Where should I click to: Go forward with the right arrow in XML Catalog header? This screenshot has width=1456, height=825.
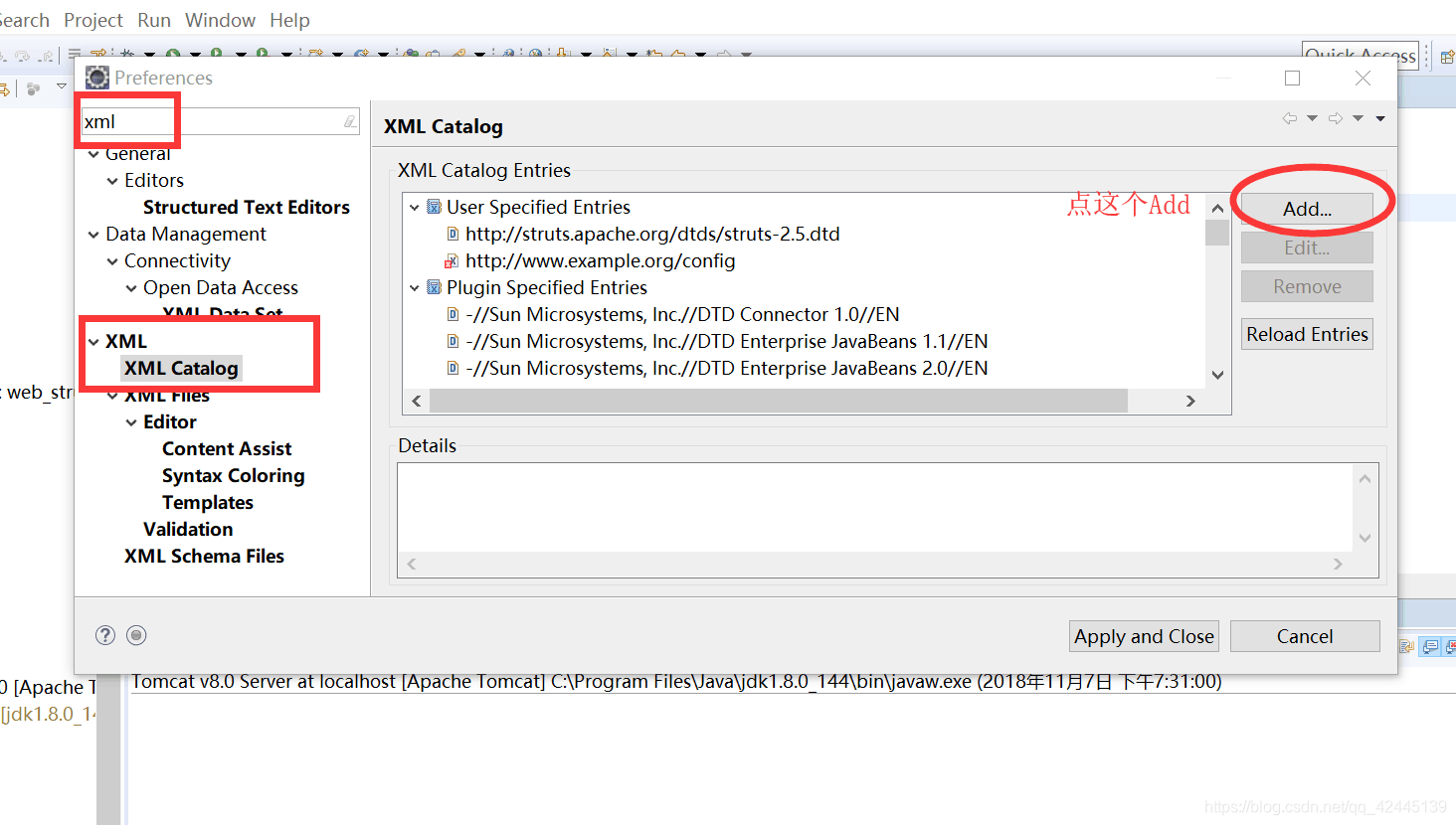click(1336, 118)
